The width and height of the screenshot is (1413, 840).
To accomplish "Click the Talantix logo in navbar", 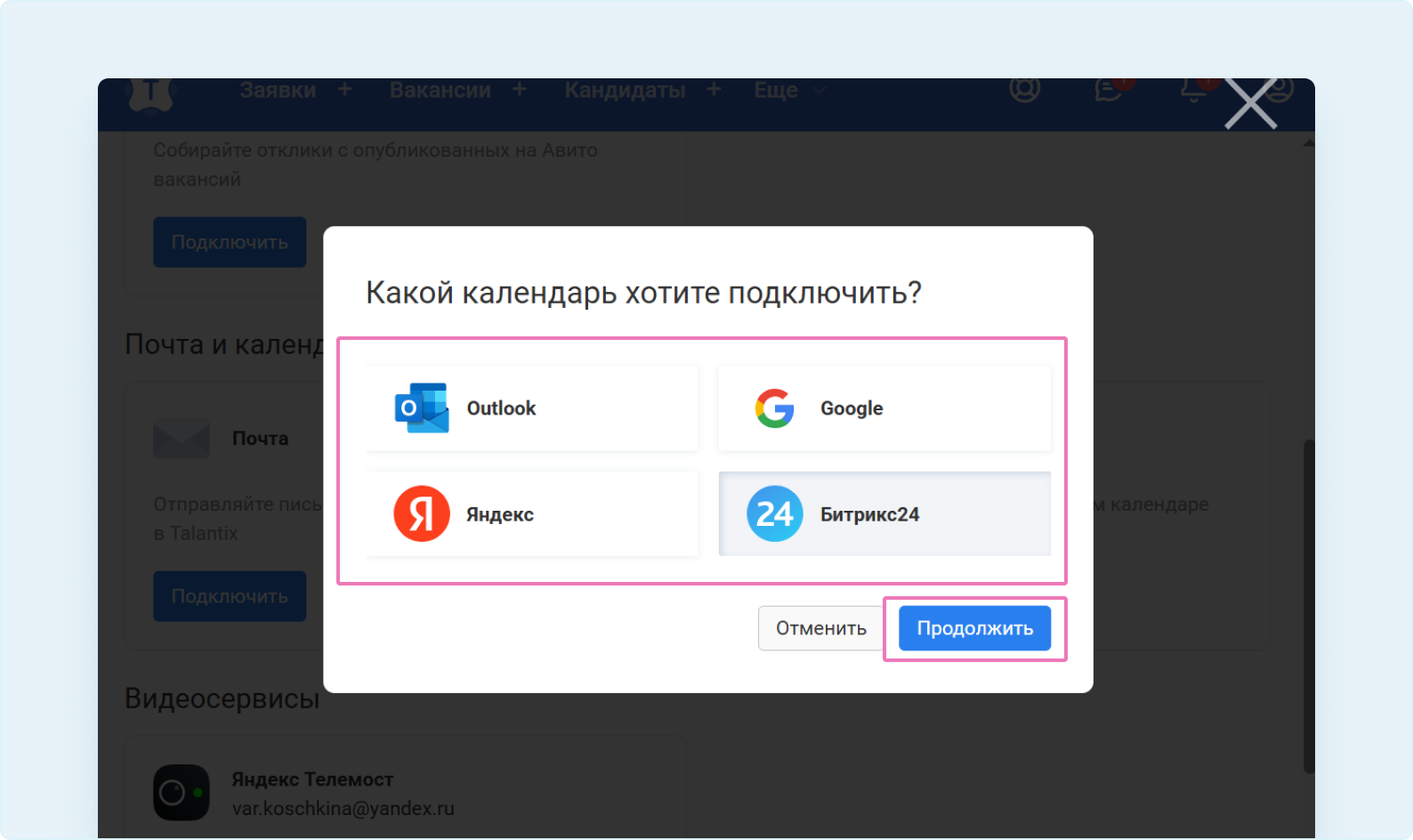I will (x=151, y=94).
